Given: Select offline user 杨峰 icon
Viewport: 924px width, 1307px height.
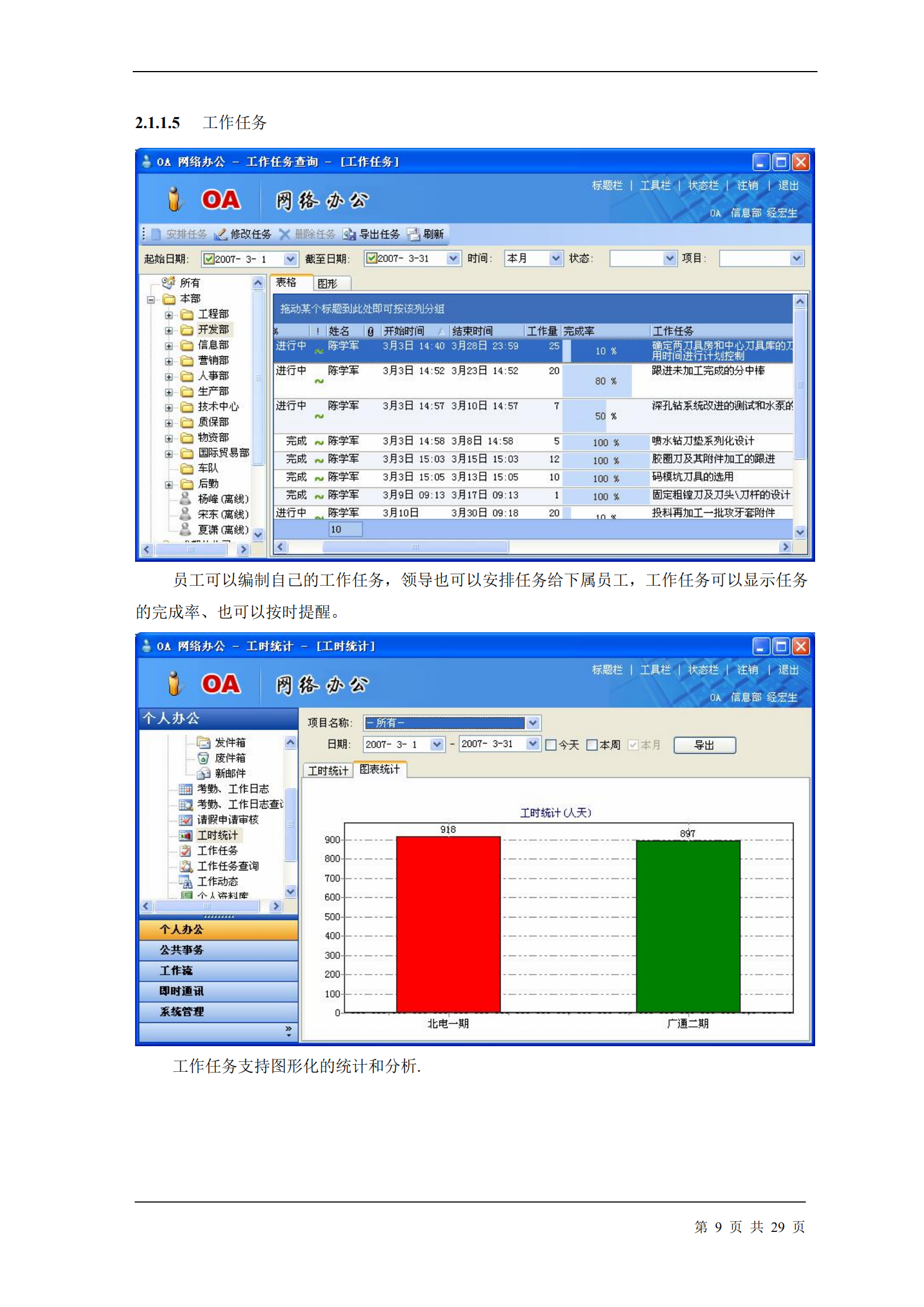Looking at the screenshot, I should [x=185, y=498].
